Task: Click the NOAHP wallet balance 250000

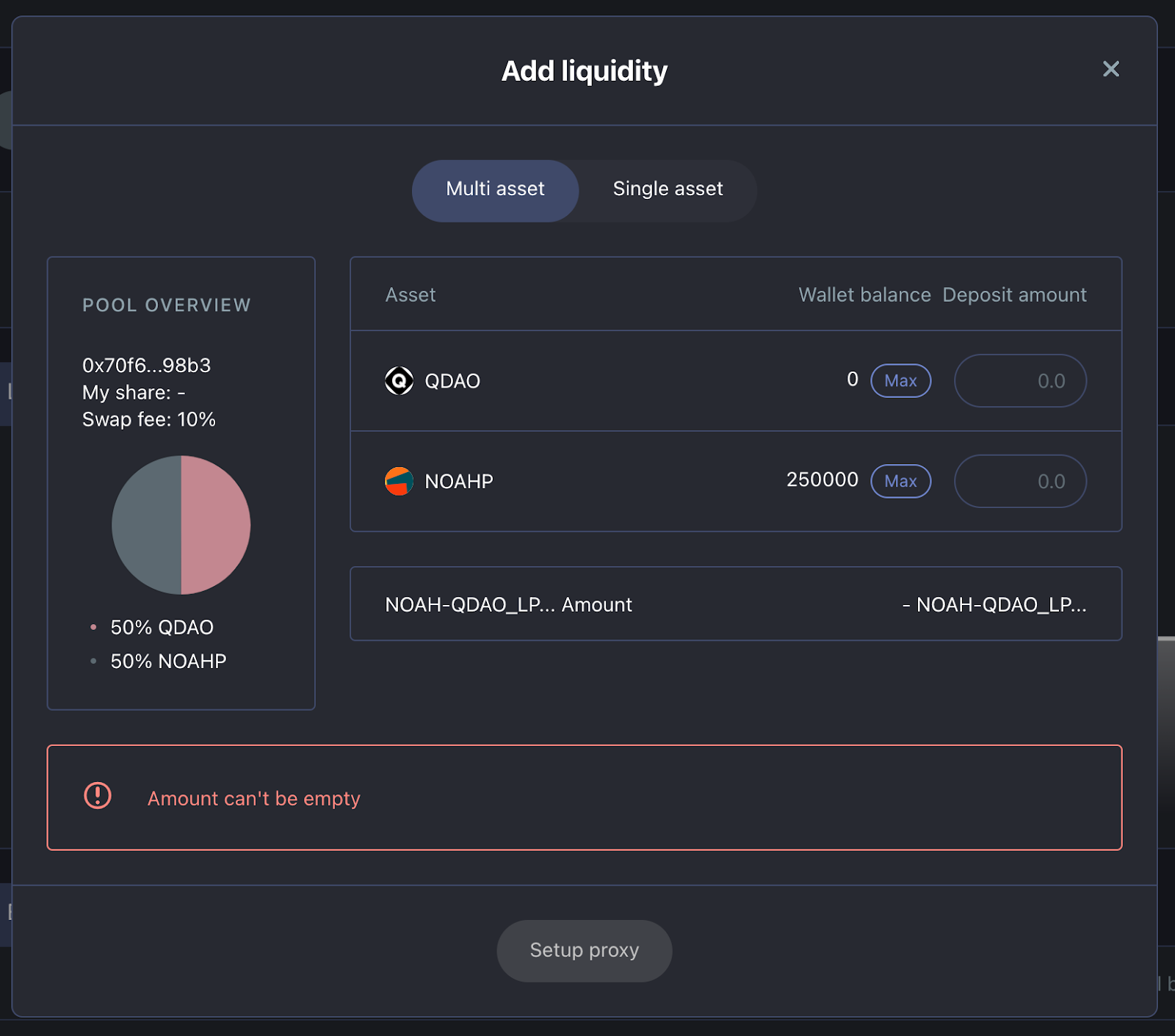Action: click(x=822, y=479)
